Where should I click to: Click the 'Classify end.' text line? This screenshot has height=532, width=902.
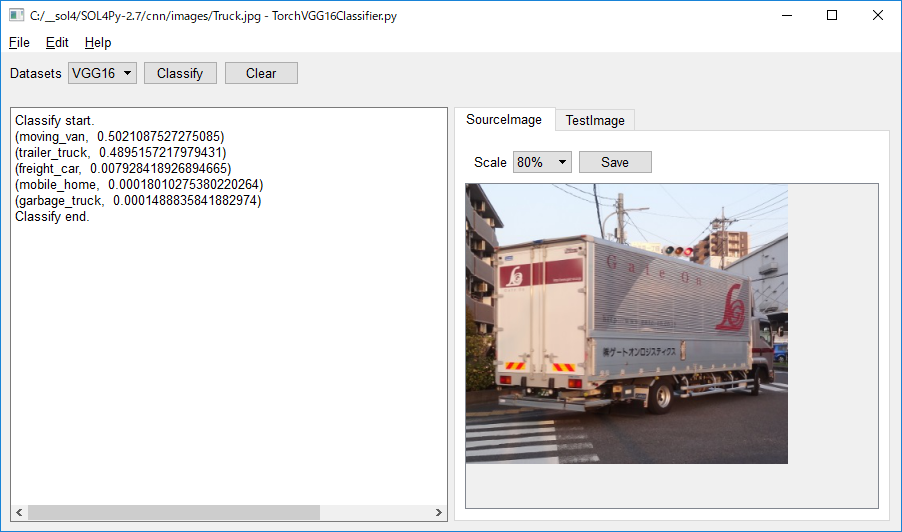[x=52, y=217]
